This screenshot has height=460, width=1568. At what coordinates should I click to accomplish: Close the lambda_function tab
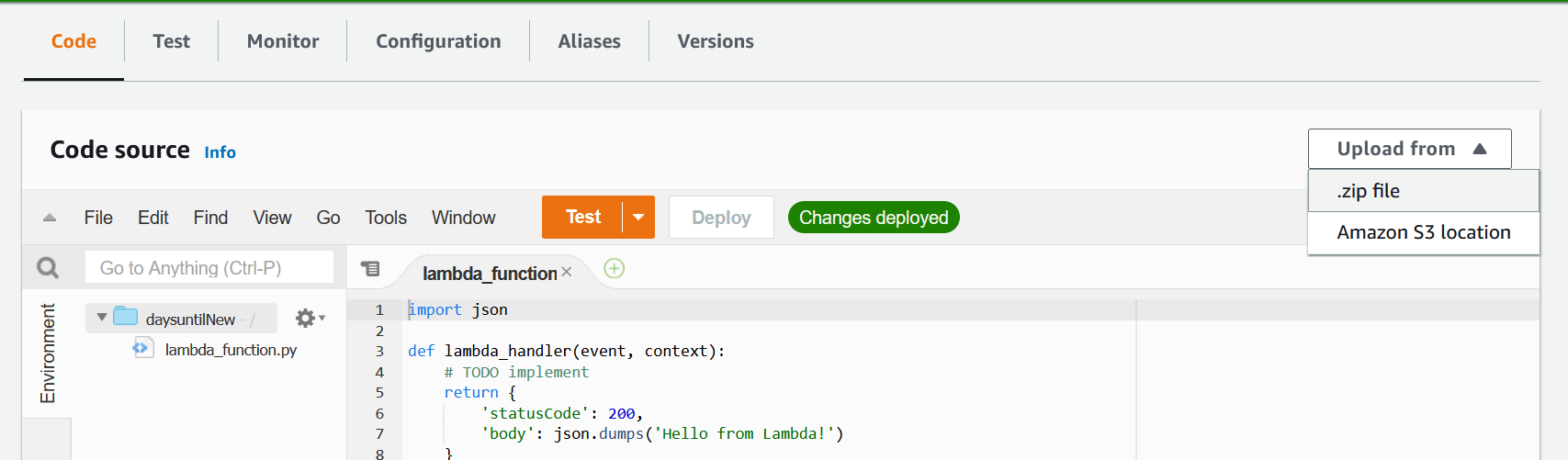click(567, 272)
